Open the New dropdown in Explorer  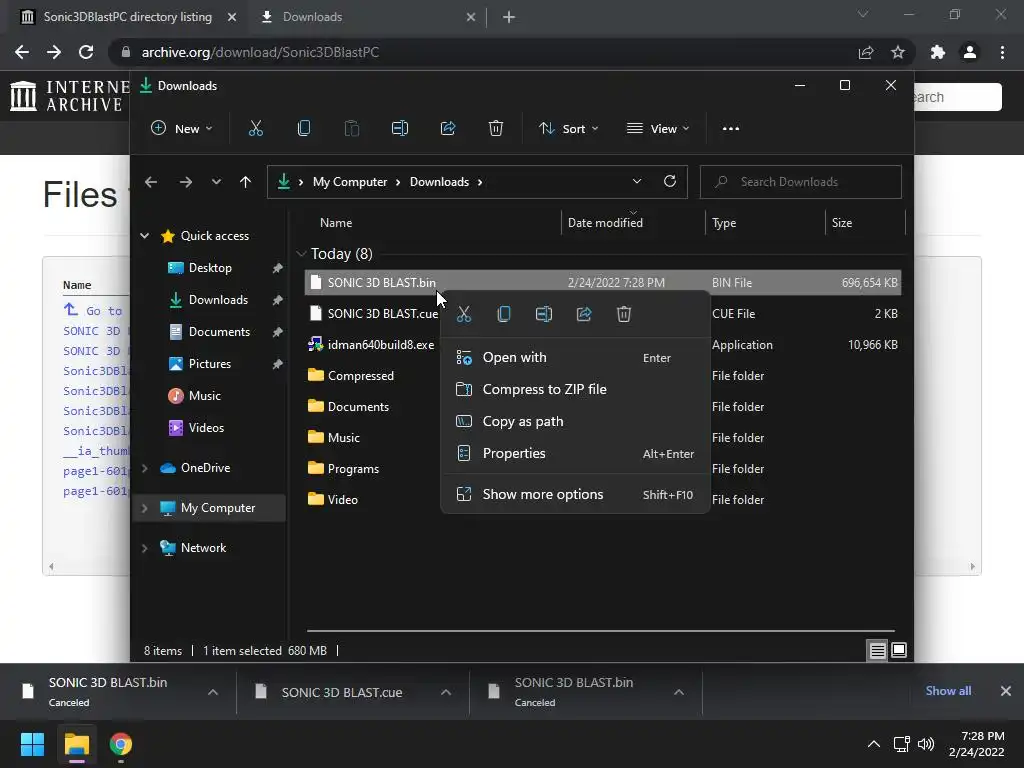[182, 129]
